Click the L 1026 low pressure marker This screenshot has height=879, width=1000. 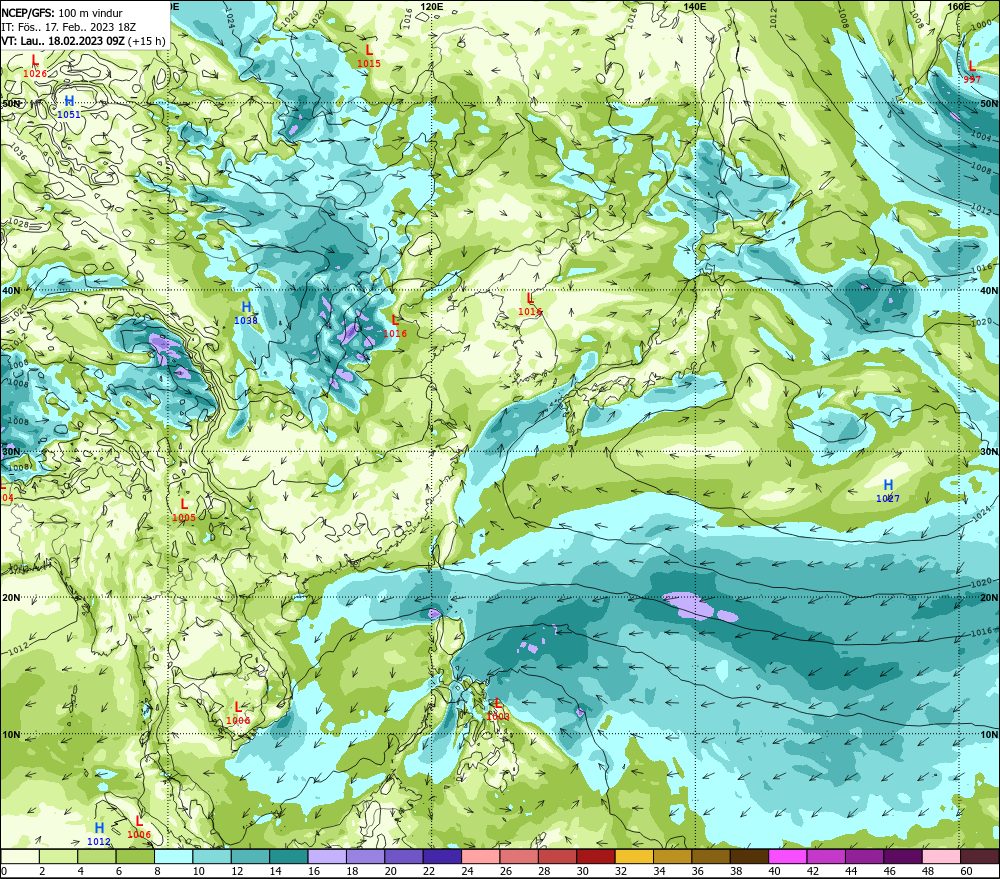(x=34, y=66)
